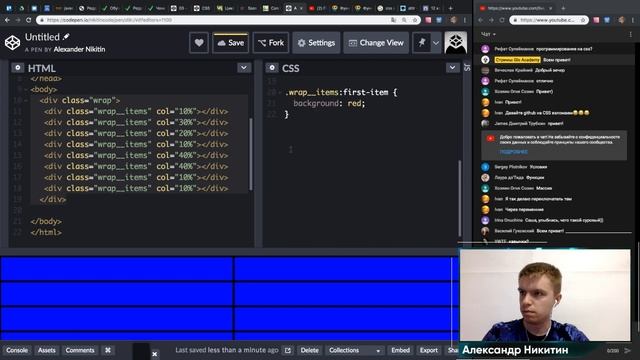Switch to the collapsed JS panel
This screenshot has height=360, width=640.
[x=467, y=68]
